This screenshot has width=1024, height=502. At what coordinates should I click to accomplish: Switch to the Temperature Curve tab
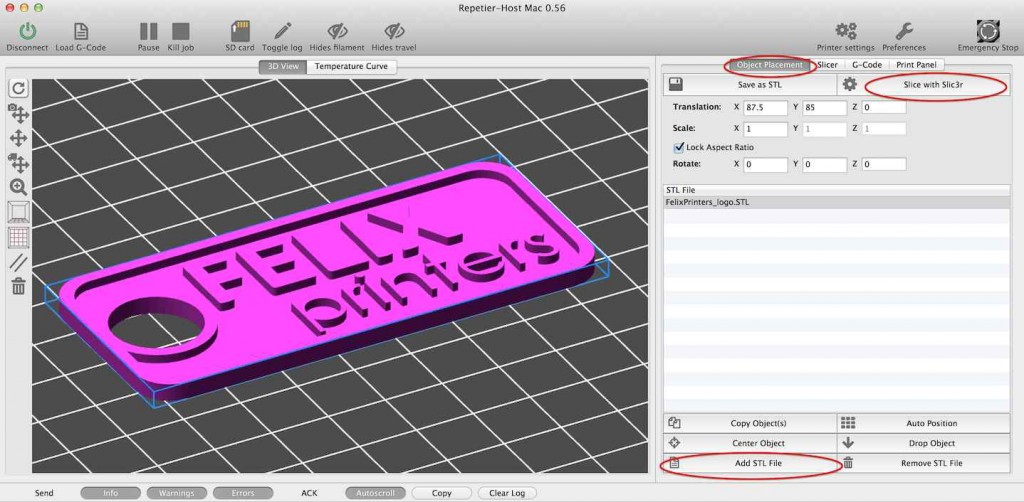pos(351,67)
